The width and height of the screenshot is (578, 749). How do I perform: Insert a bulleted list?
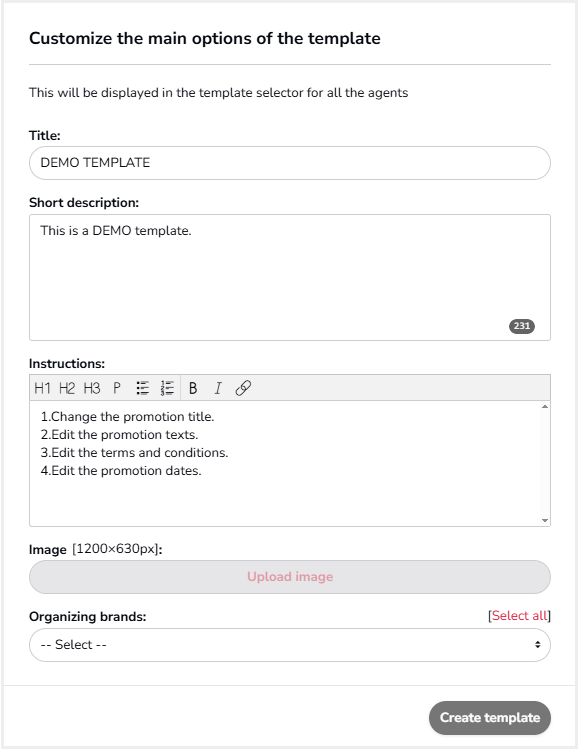[x=142, y=388]
